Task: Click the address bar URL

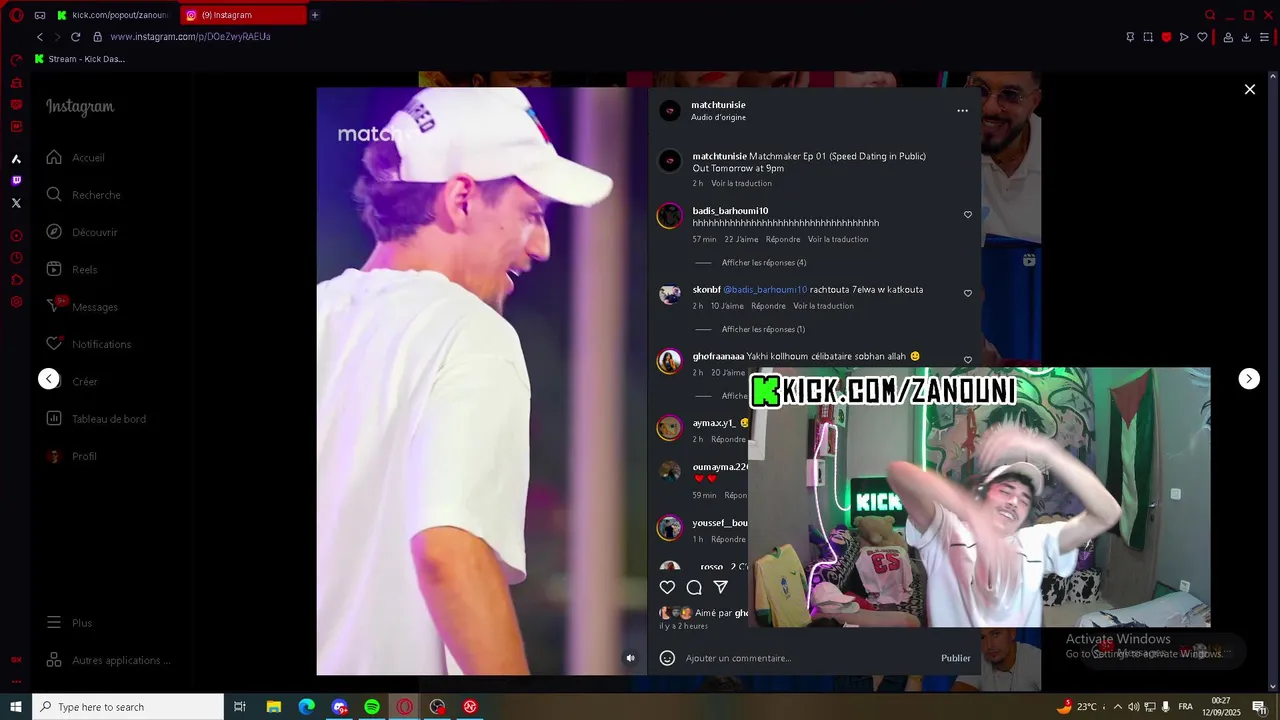Action: 190,37
